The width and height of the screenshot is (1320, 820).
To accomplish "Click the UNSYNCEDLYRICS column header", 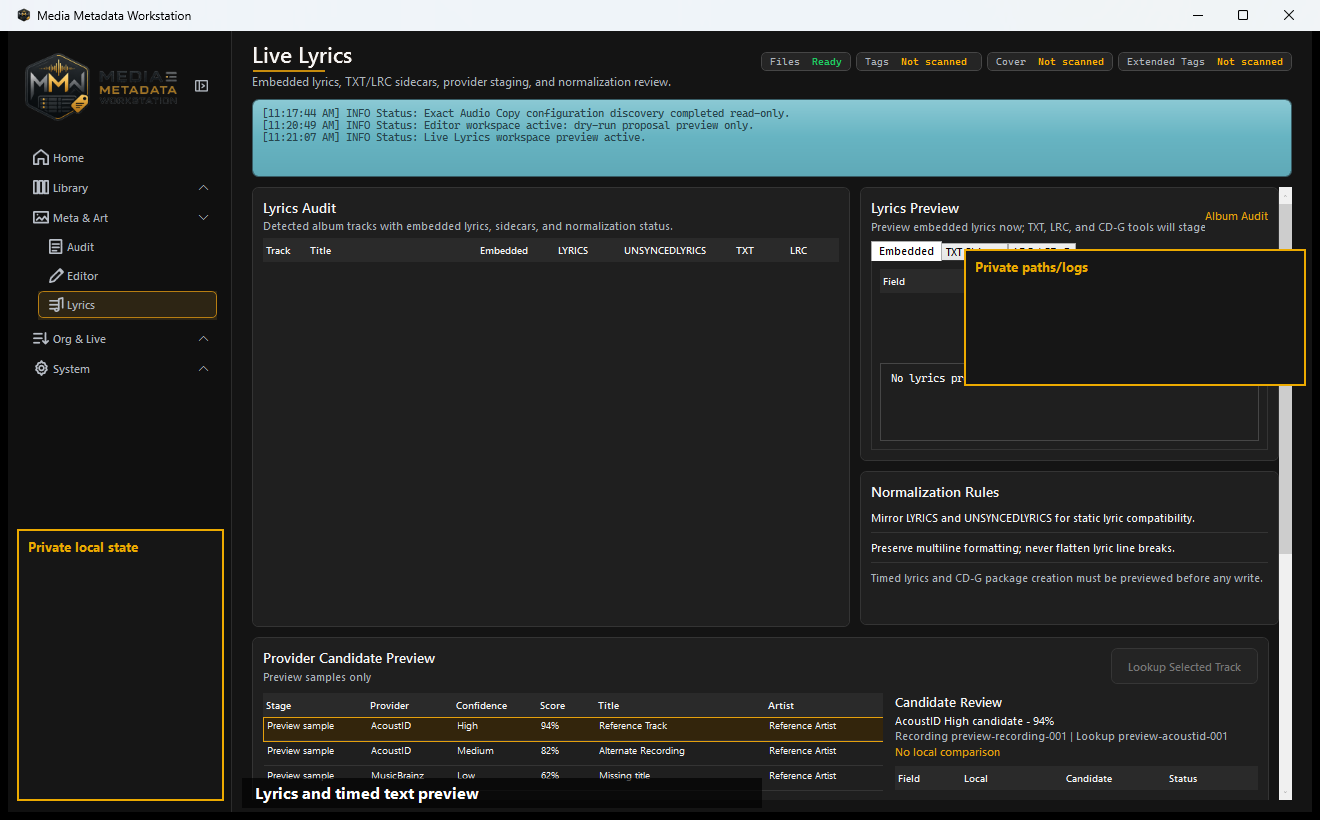I will point(665,251).
